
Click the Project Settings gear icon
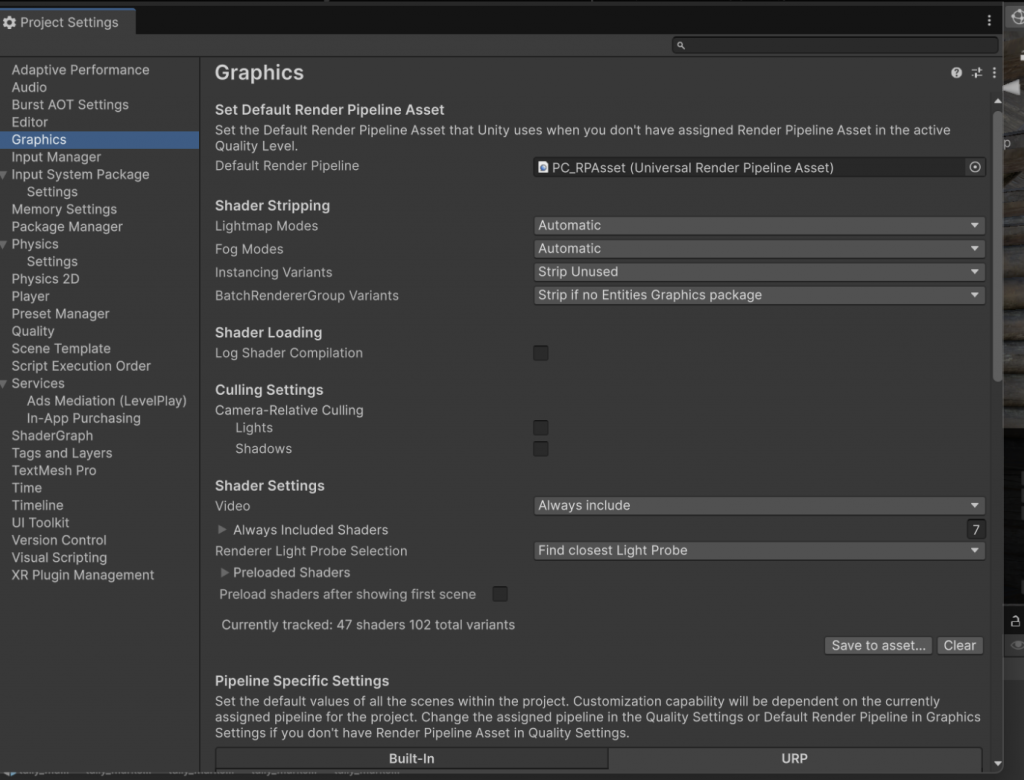(x=10, y=22)
